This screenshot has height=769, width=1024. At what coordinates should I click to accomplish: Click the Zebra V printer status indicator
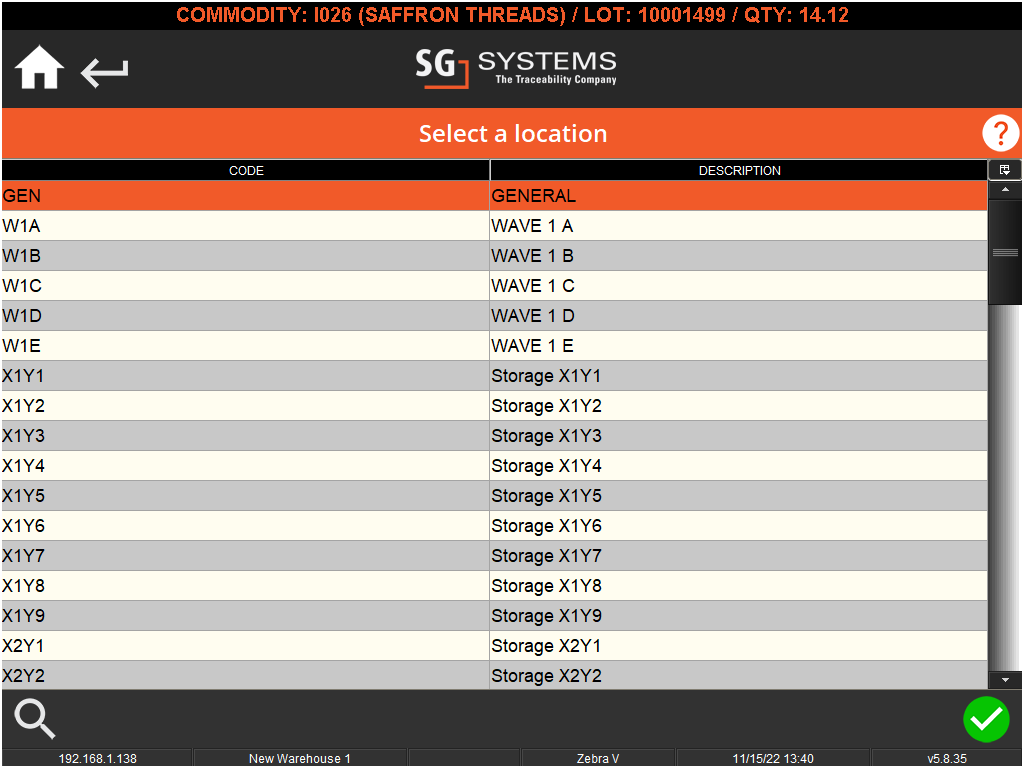coord(597,758)
